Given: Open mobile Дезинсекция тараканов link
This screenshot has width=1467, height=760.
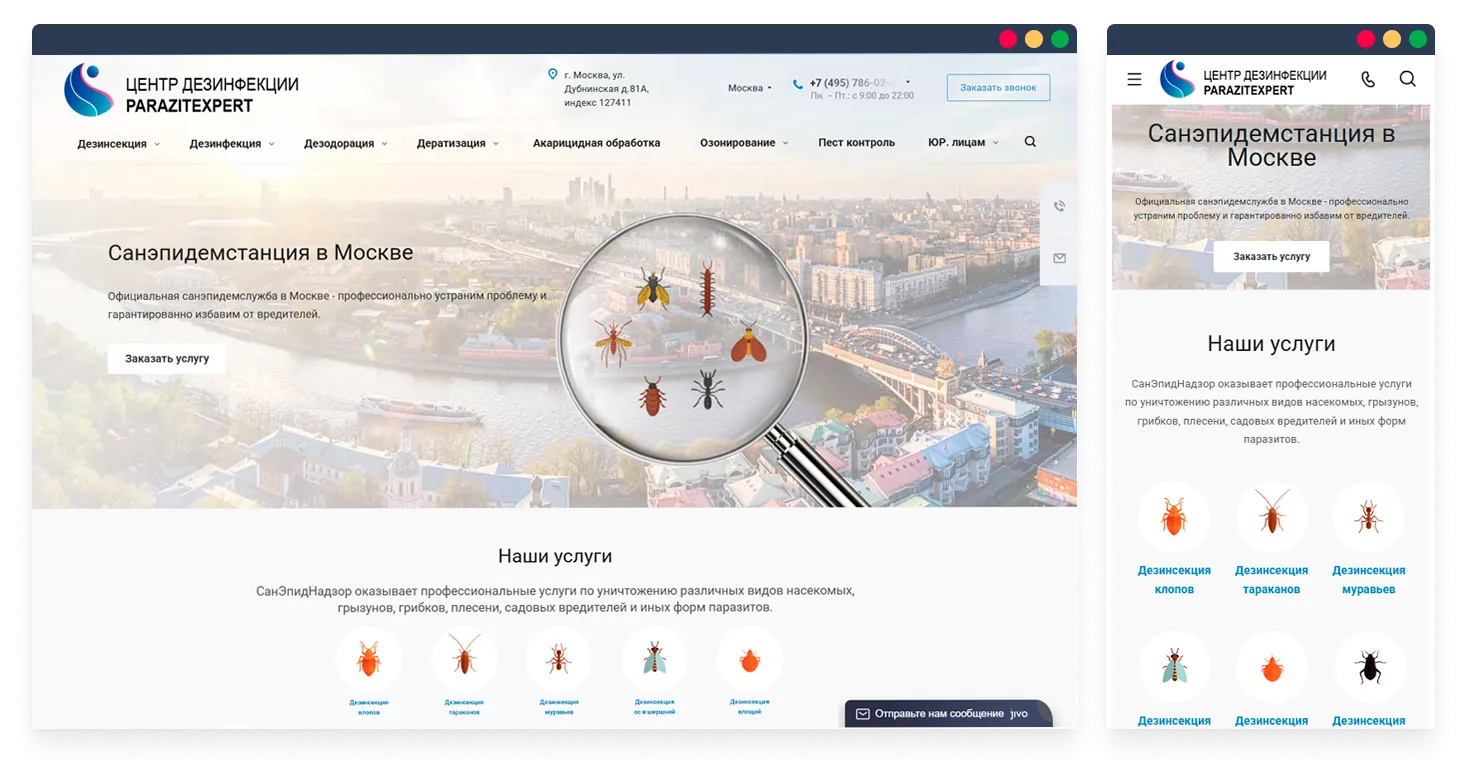Looking at the screenshot, I should 1271,579.
